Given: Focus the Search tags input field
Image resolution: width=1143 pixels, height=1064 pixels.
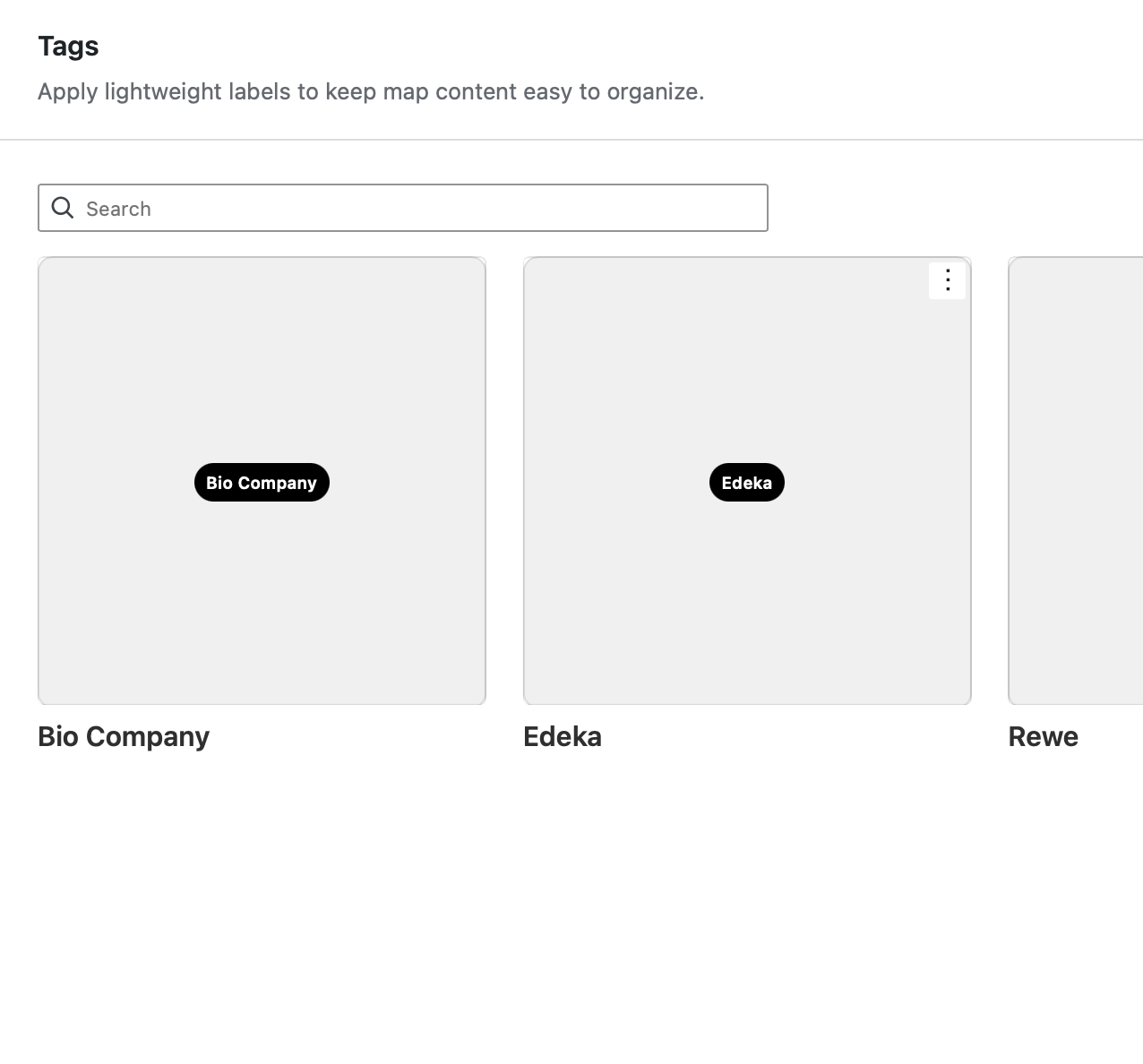Looking at the screenshot, I should pos(403,208).
